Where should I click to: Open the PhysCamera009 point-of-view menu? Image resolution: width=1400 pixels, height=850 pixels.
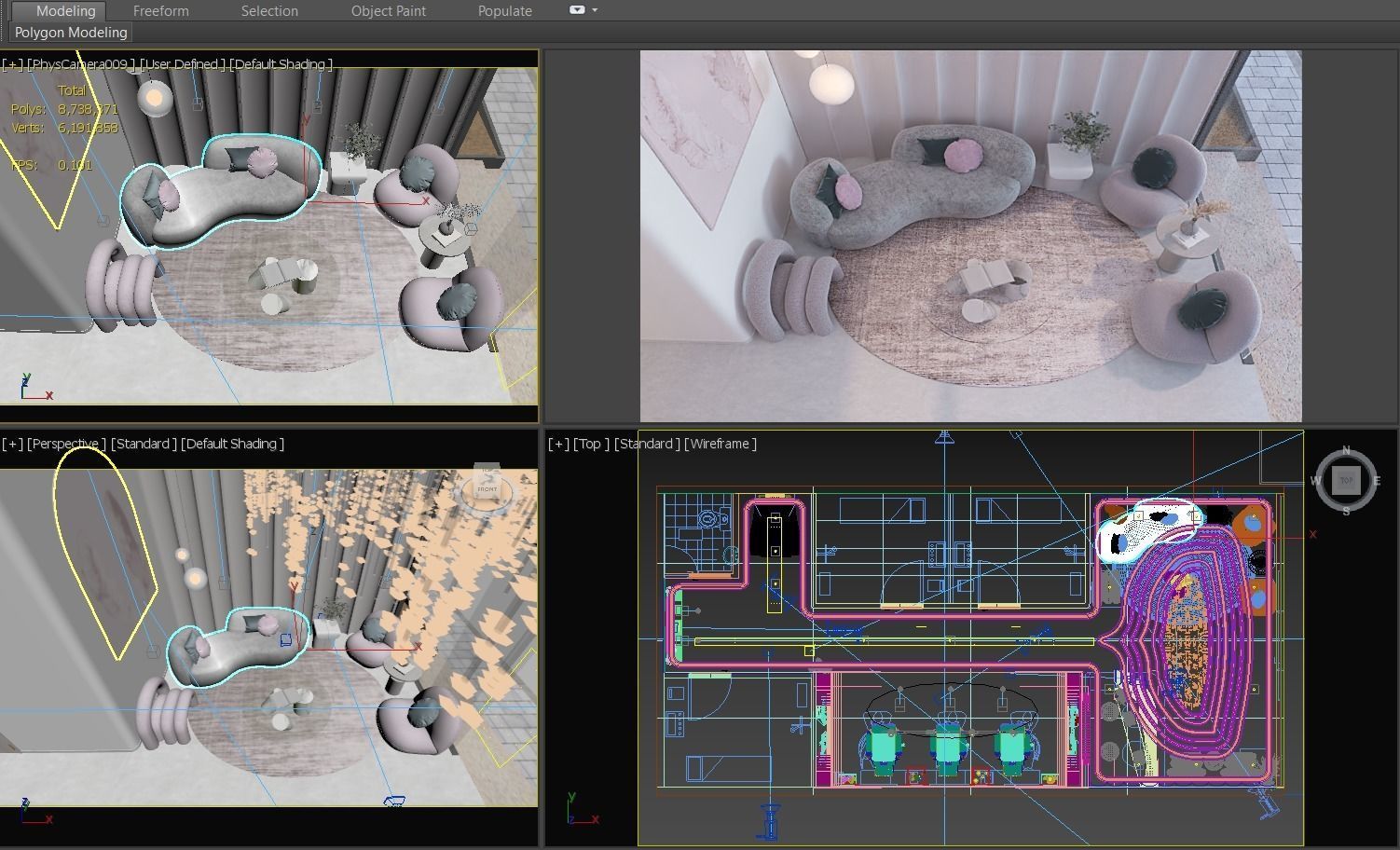tap(81, 64)
